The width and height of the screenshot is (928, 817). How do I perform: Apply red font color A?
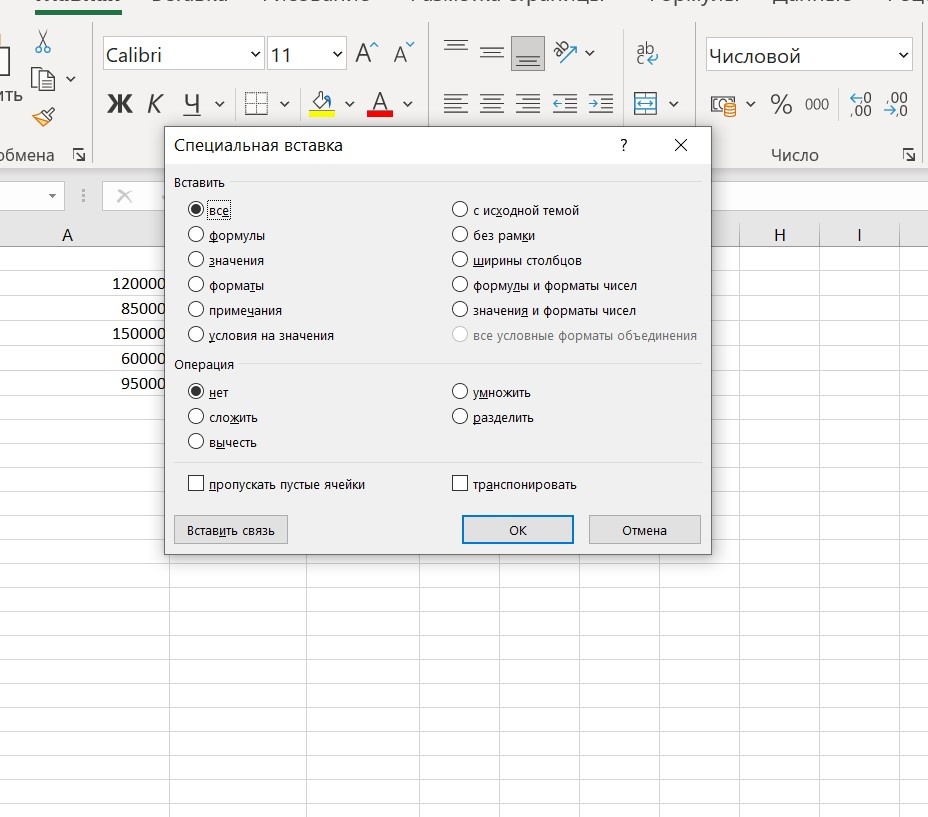point(380,104)
